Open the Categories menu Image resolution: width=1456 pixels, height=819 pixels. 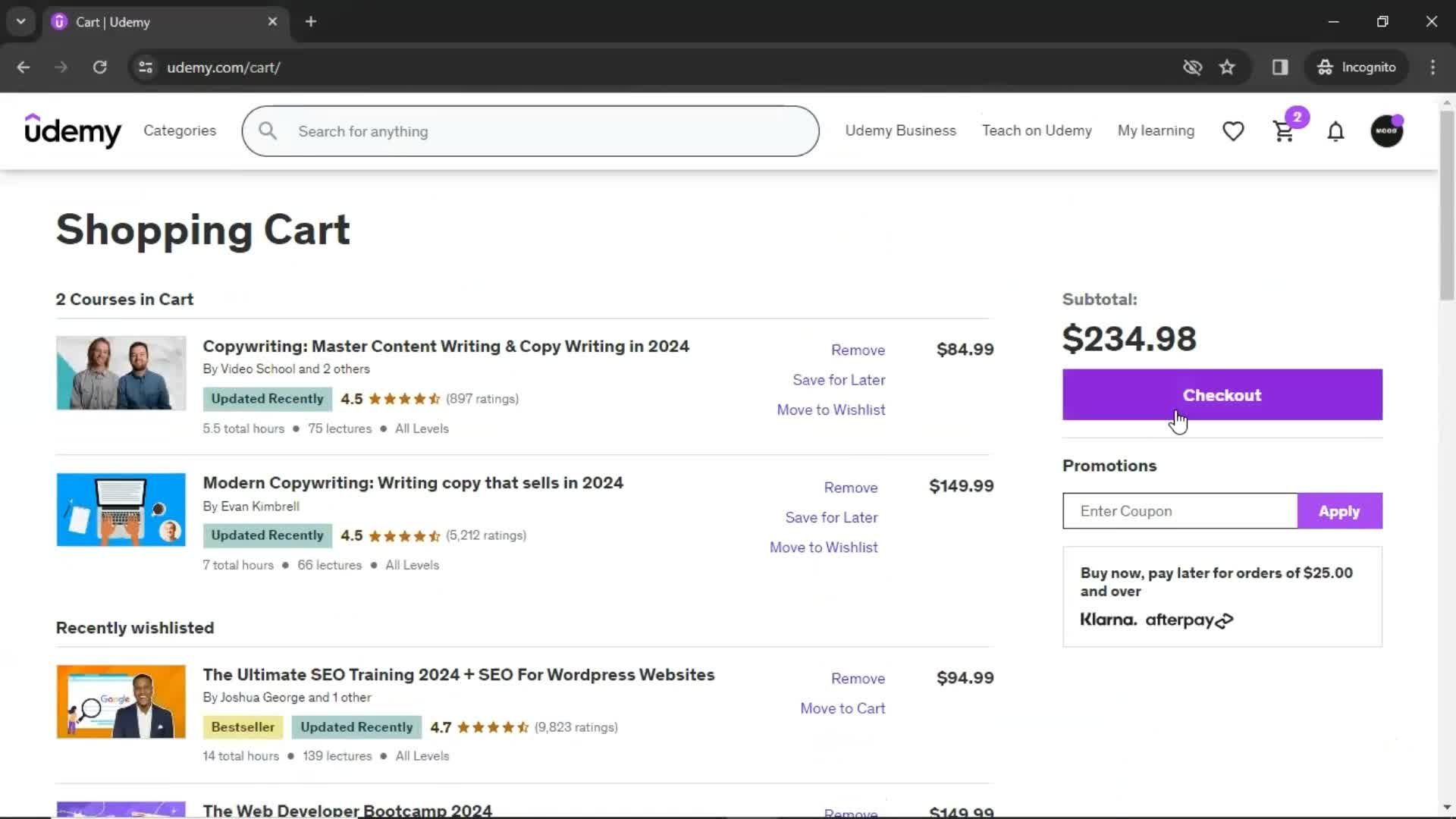pos(180,130)
